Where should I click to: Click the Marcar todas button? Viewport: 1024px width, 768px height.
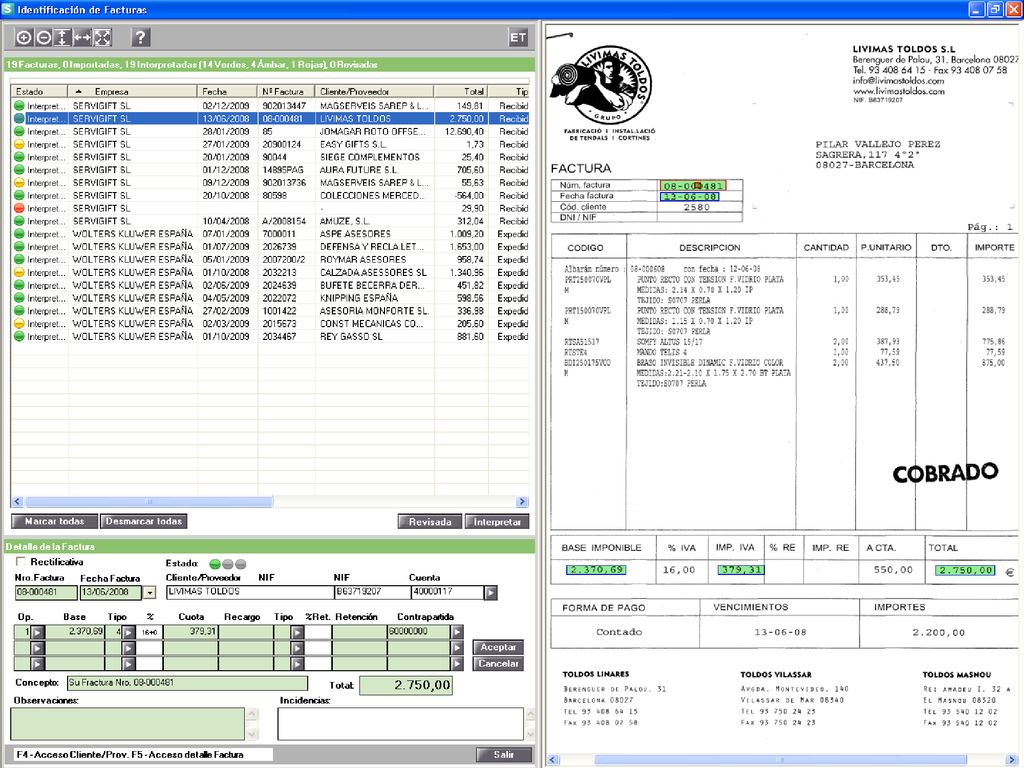[x=55, y=521]
